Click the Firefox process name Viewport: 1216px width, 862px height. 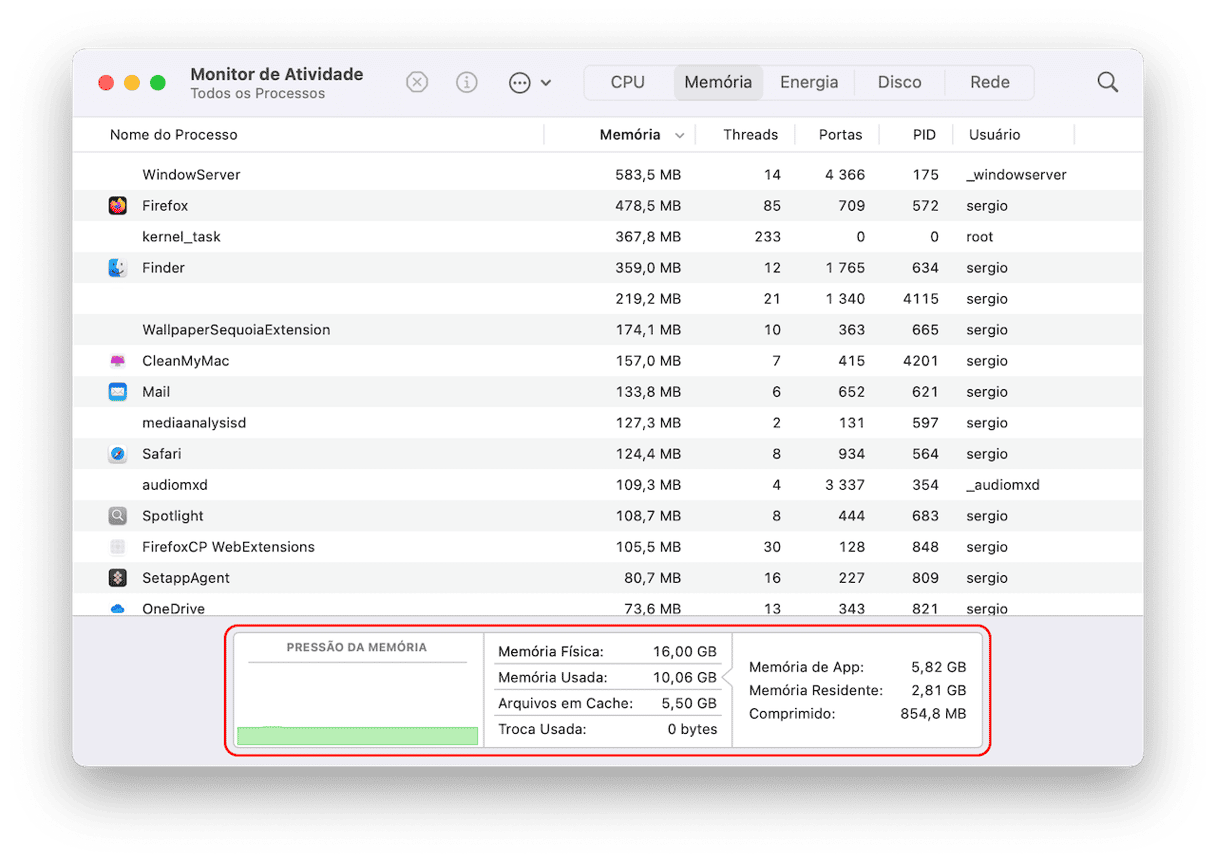click(x=165, y=206)
